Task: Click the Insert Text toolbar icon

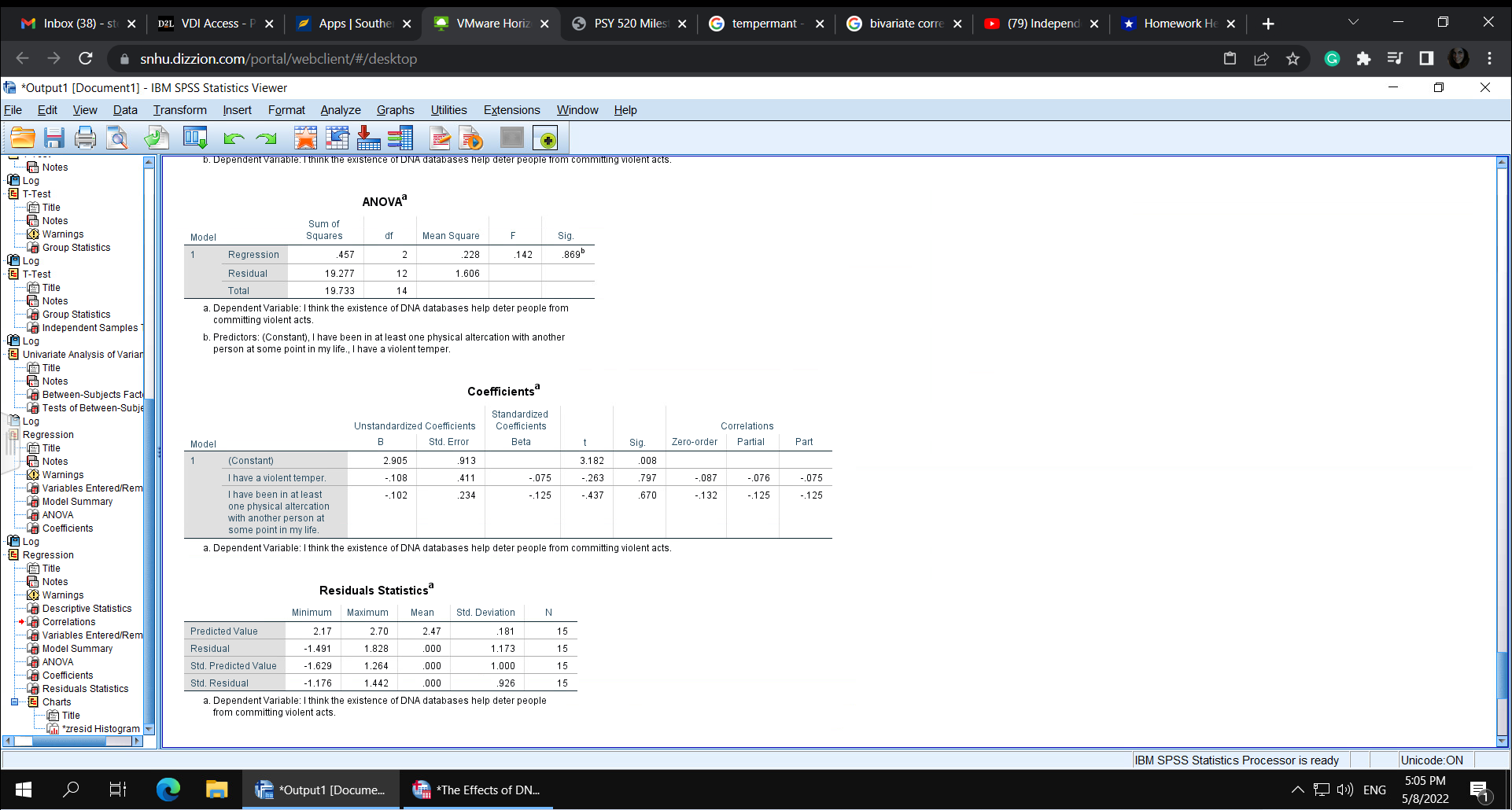Action: tap(439, 138)
